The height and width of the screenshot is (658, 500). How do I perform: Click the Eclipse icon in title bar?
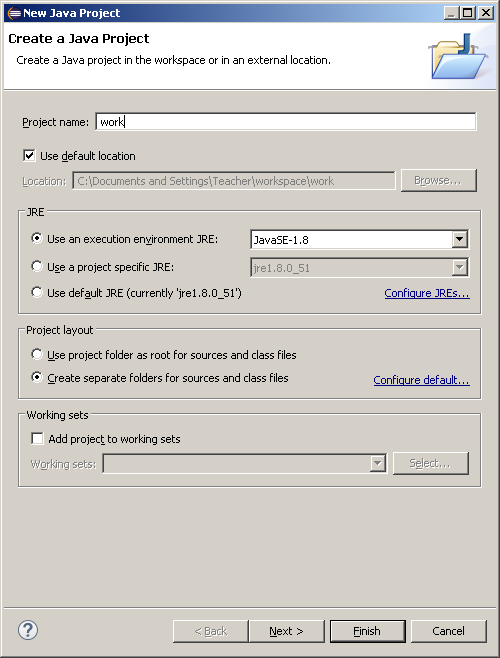point(13,13)
